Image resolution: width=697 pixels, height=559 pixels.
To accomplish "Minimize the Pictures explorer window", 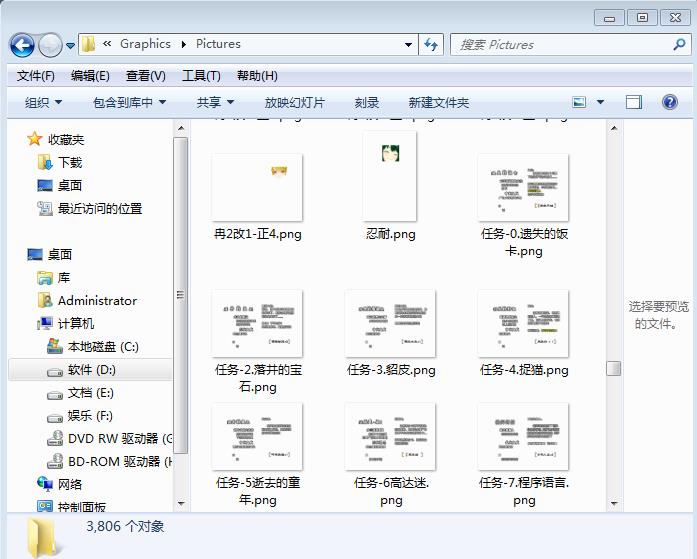I will [609, 18].
